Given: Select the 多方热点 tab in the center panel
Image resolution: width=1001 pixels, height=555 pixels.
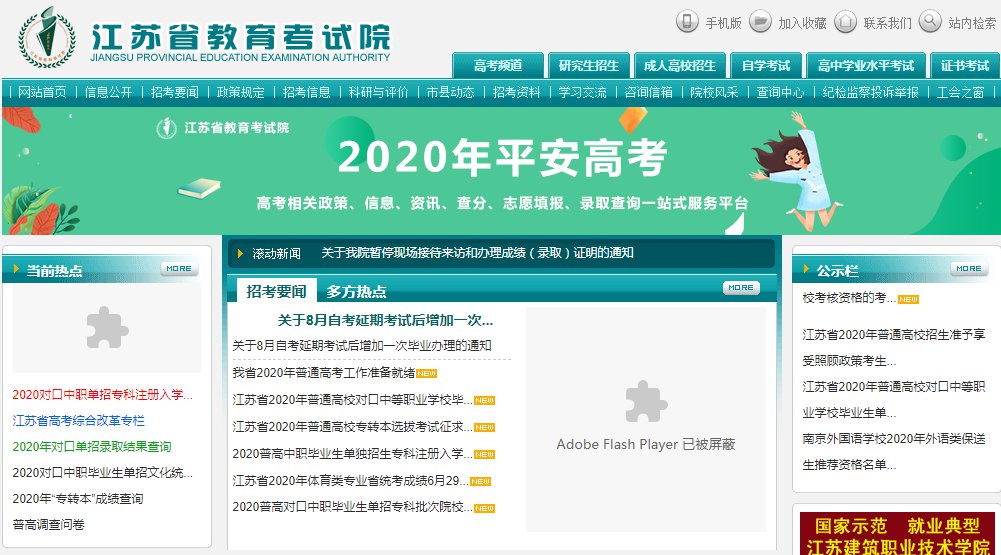Looking at the screenshot, I should 356,292.
